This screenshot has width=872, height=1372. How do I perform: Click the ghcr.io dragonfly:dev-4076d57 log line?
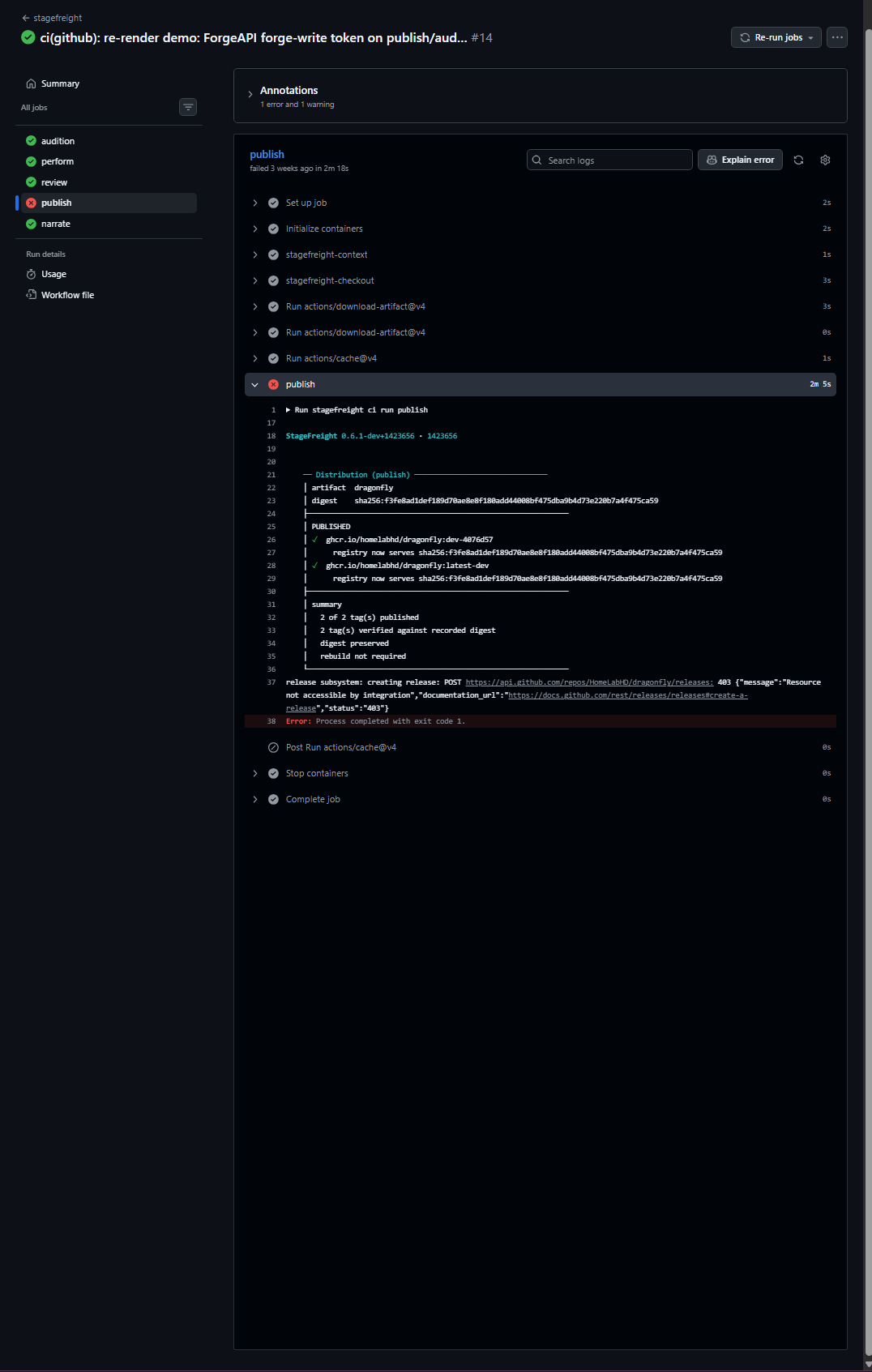[x=409, y=540]
